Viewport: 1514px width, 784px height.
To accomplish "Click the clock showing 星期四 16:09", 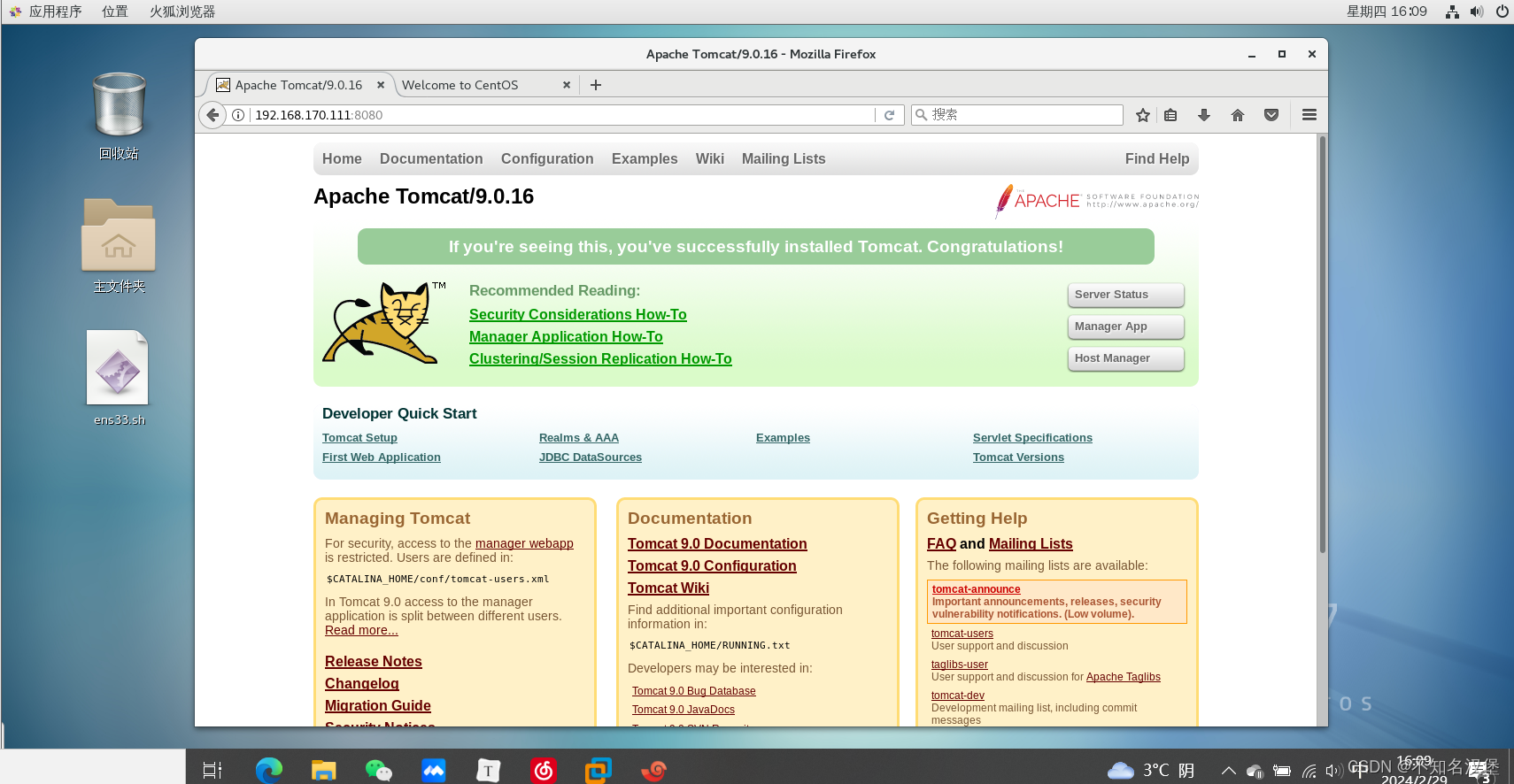I will click(1387, 12).
